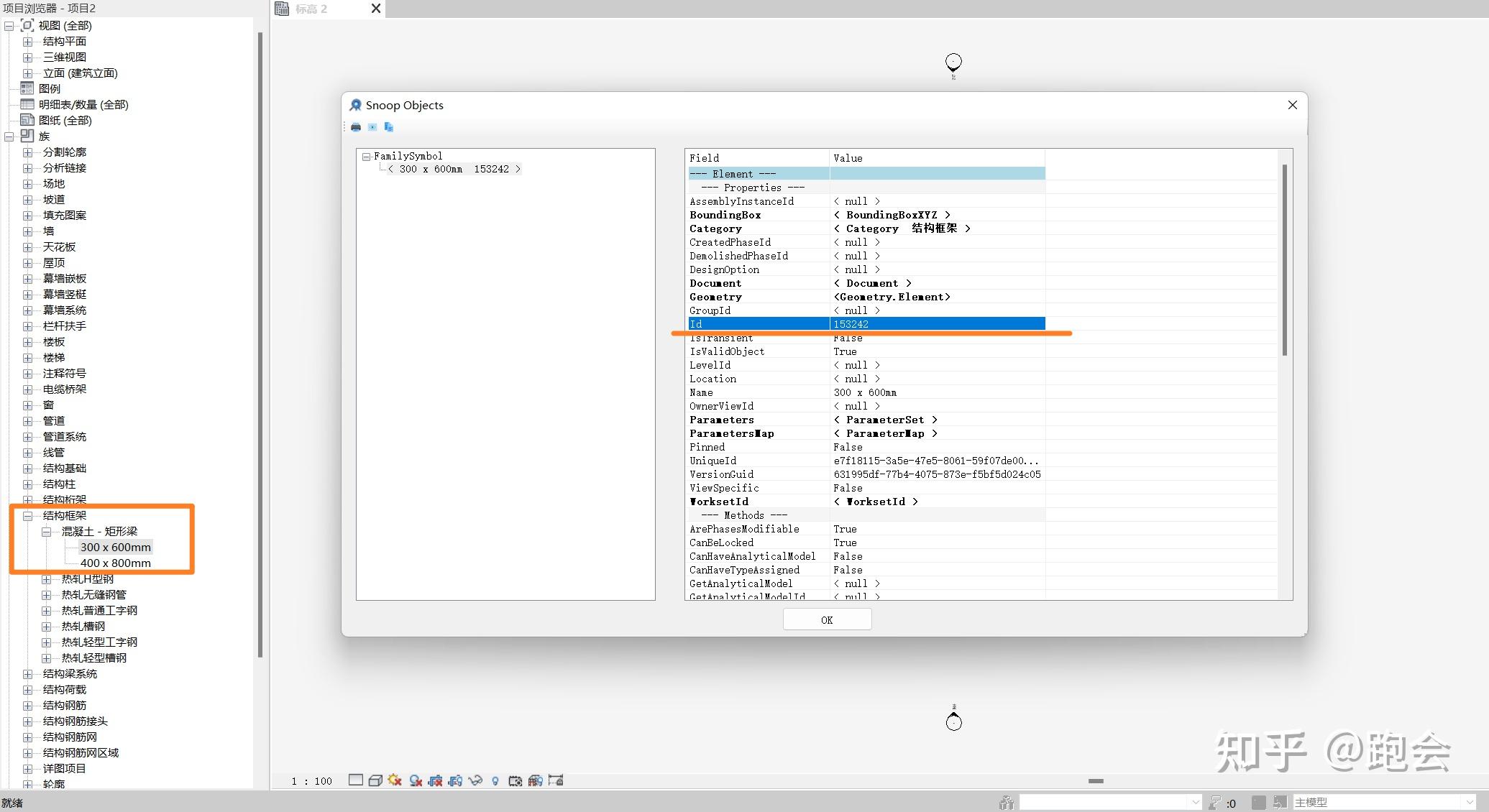Switch to the 标高 2 view tab
This screenshot has width=1489, height=812.
[311, 9]
